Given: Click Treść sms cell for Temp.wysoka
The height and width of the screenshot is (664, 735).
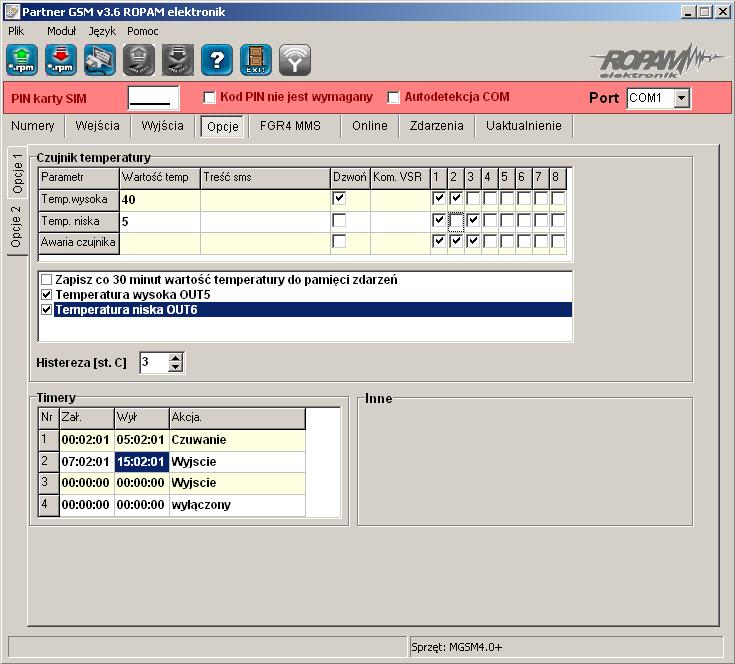Looking at the screenshot, I should [x=265, y=200].
